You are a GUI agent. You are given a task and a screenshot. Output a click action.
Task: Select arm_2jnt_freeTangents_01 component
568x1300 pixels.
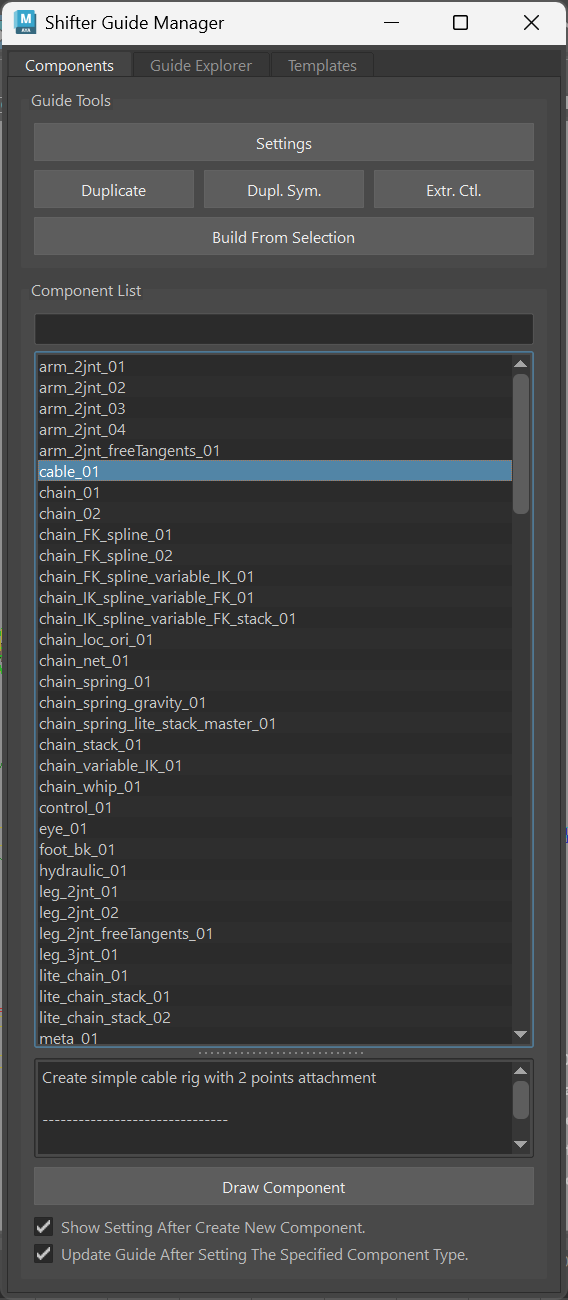click(x=274, y=451)
